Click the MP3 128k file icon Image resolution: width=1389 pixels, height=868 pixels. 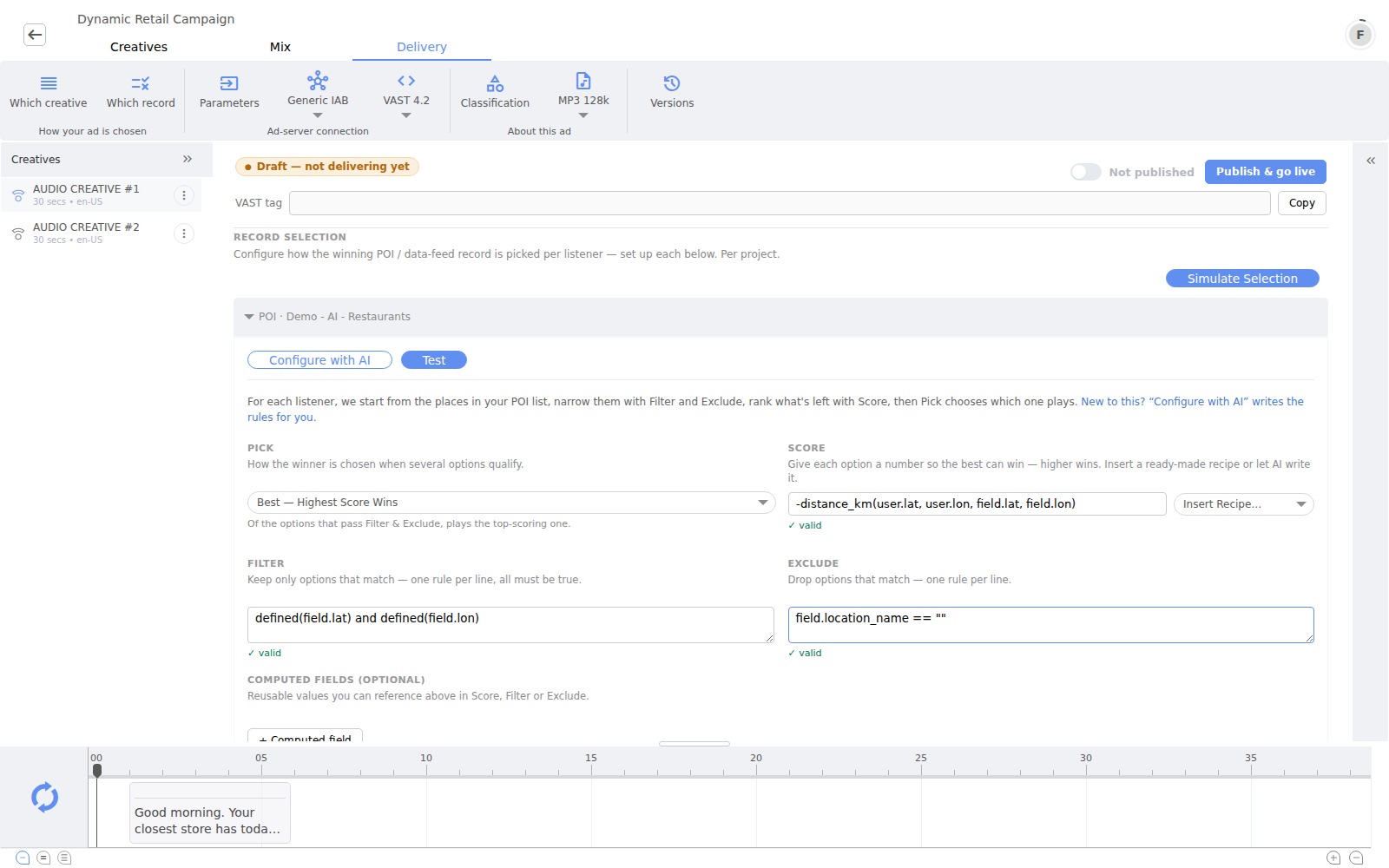(x=583, y=81)
